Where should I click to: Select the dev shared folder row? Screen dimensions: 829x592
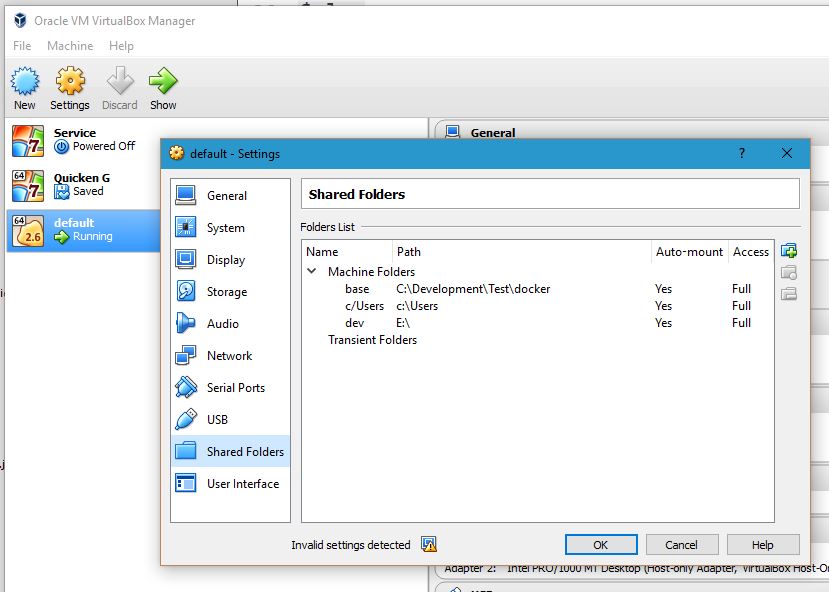538,322
